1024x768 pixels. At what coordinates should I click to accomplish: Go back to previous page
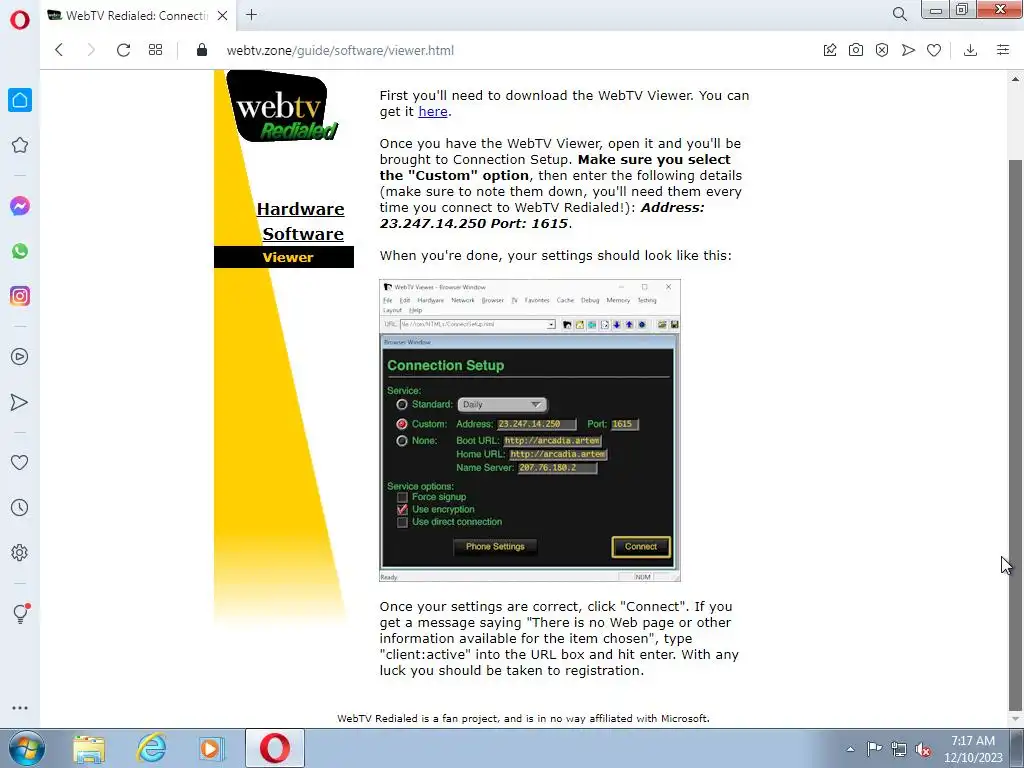pyautogui.click(x=59, y=50)
